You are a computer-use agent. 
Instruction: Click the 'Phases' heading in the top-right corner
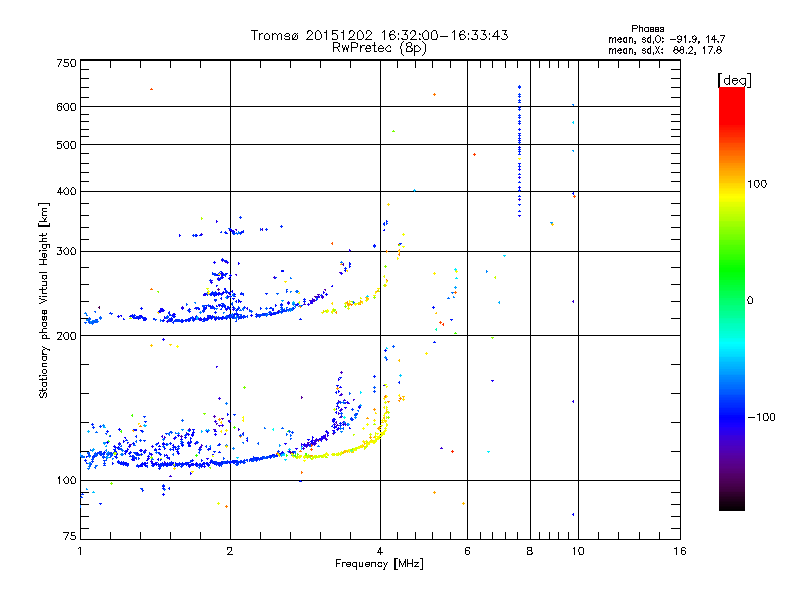pos(647,29)
